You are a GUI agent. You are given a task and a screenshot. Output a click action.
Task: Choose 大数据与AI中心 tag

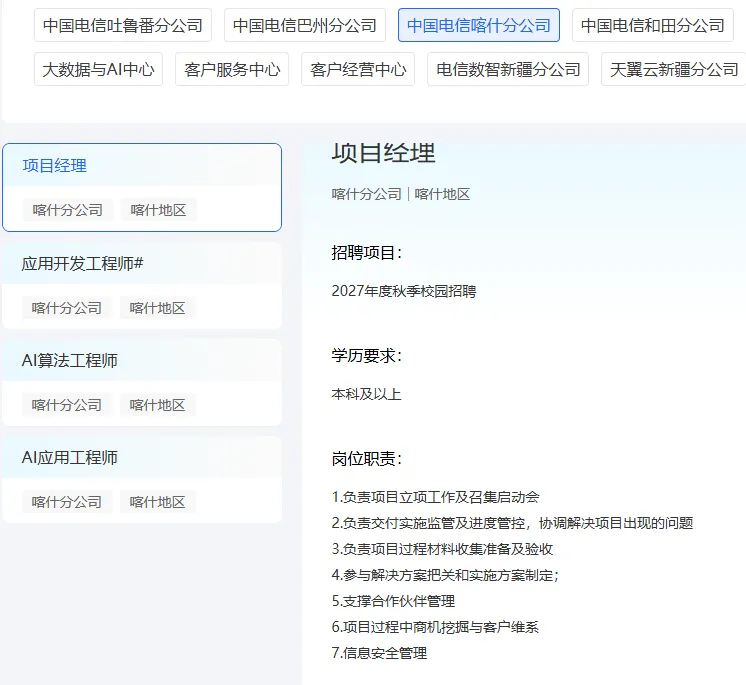pos(98,69)
